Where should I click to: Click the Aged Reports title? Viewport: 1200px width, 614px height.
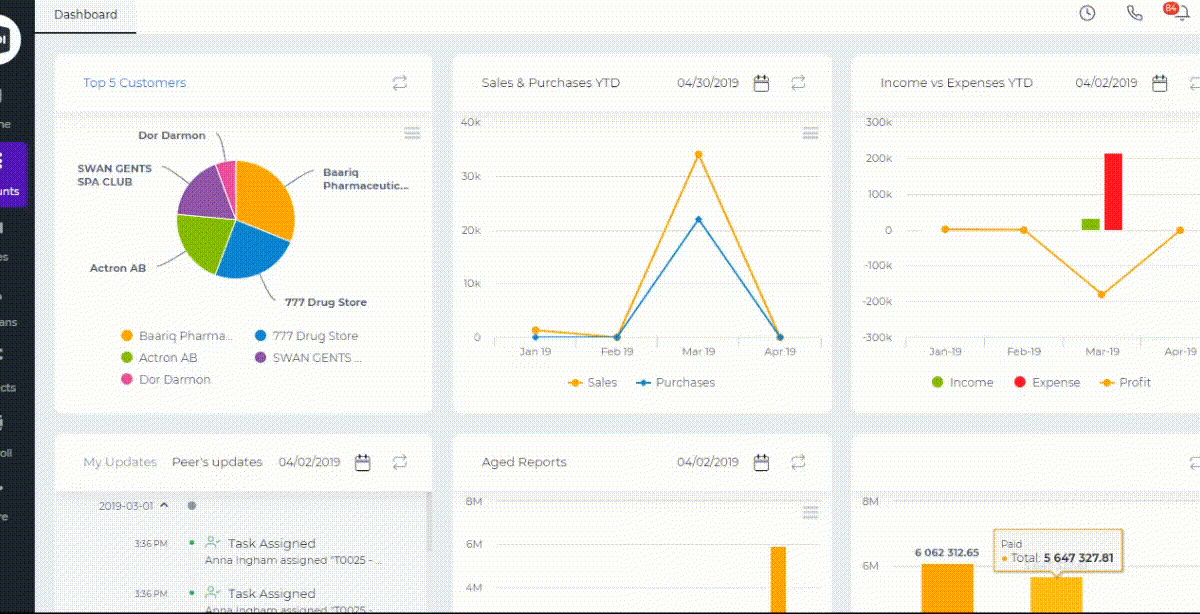point(524,462)
